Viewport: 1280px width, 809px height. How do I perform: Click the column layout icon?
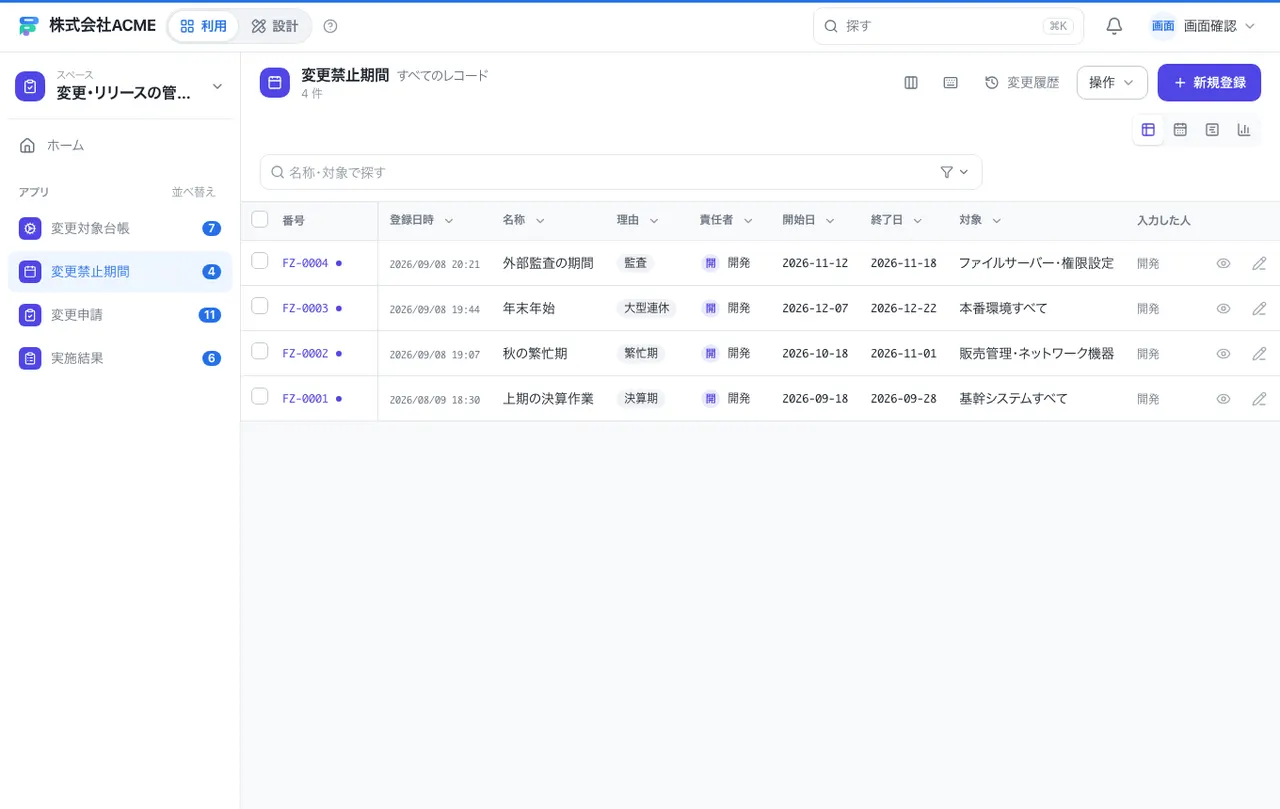coord(911,83)
